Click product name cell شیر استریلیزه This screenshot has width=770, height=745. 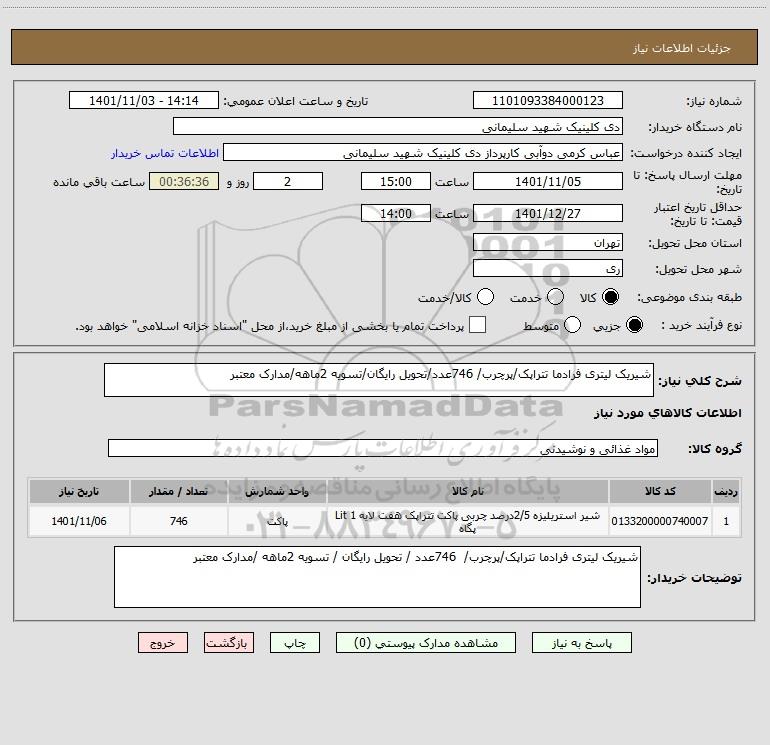coord(468,521)
